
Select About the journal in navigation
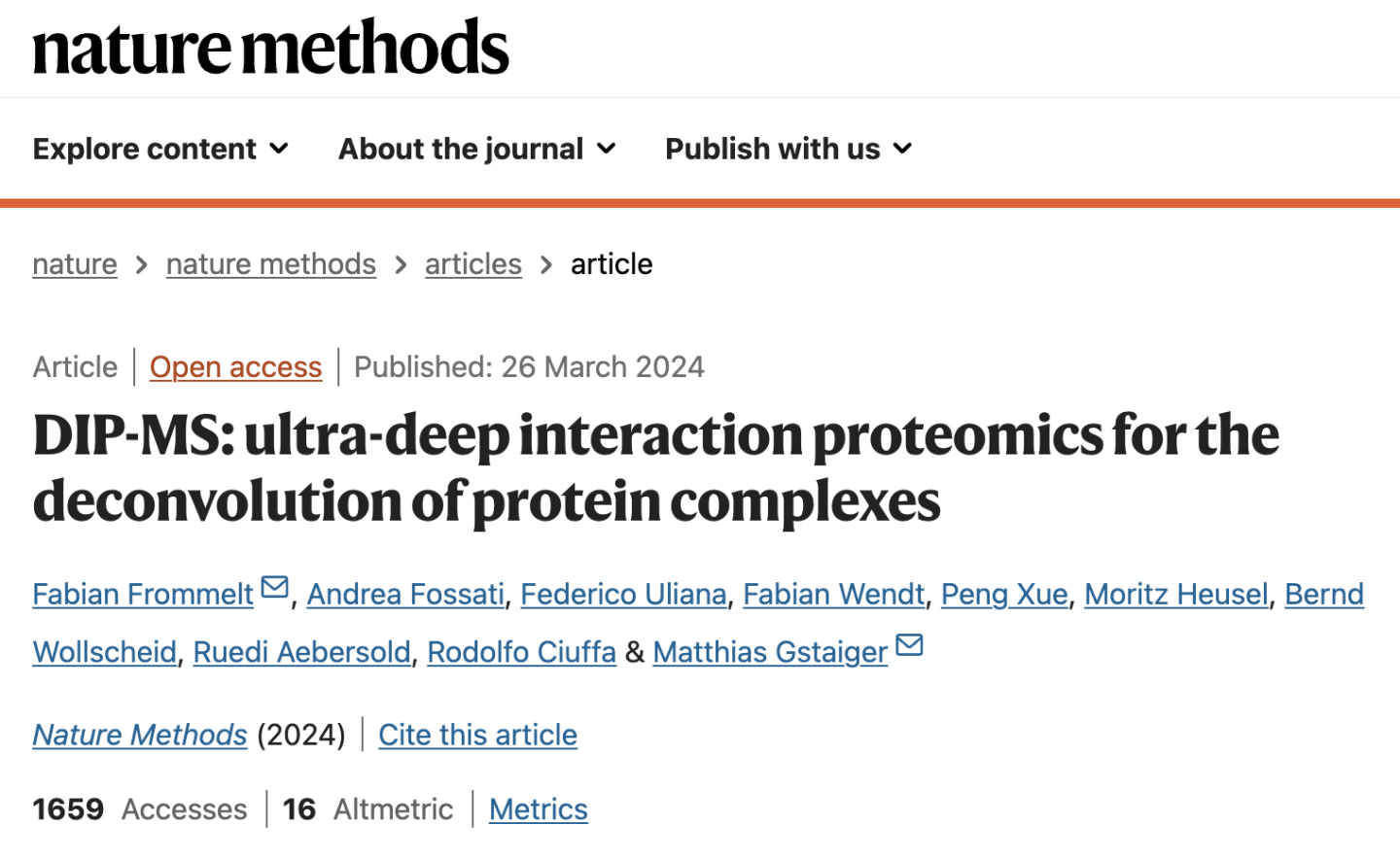pos(459,149)
